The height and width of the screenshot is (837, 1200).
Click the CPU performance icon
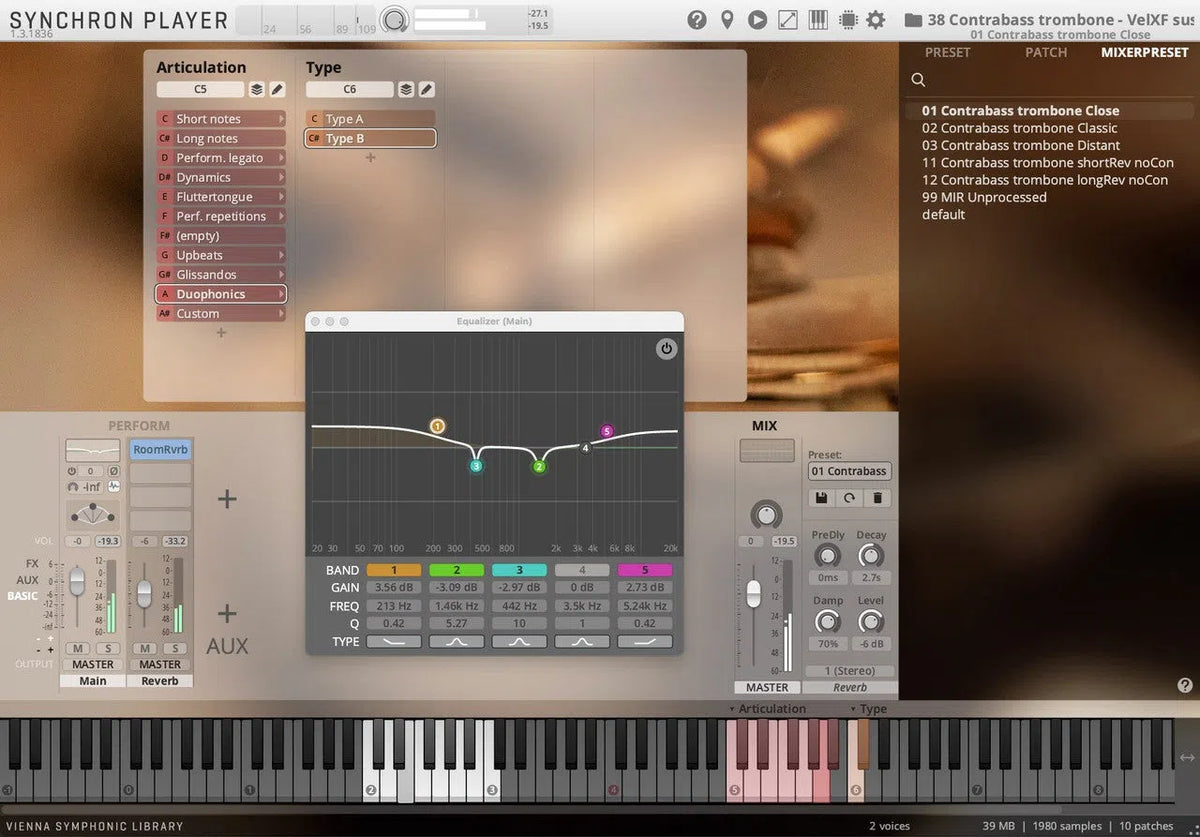[x=847, y=19]
